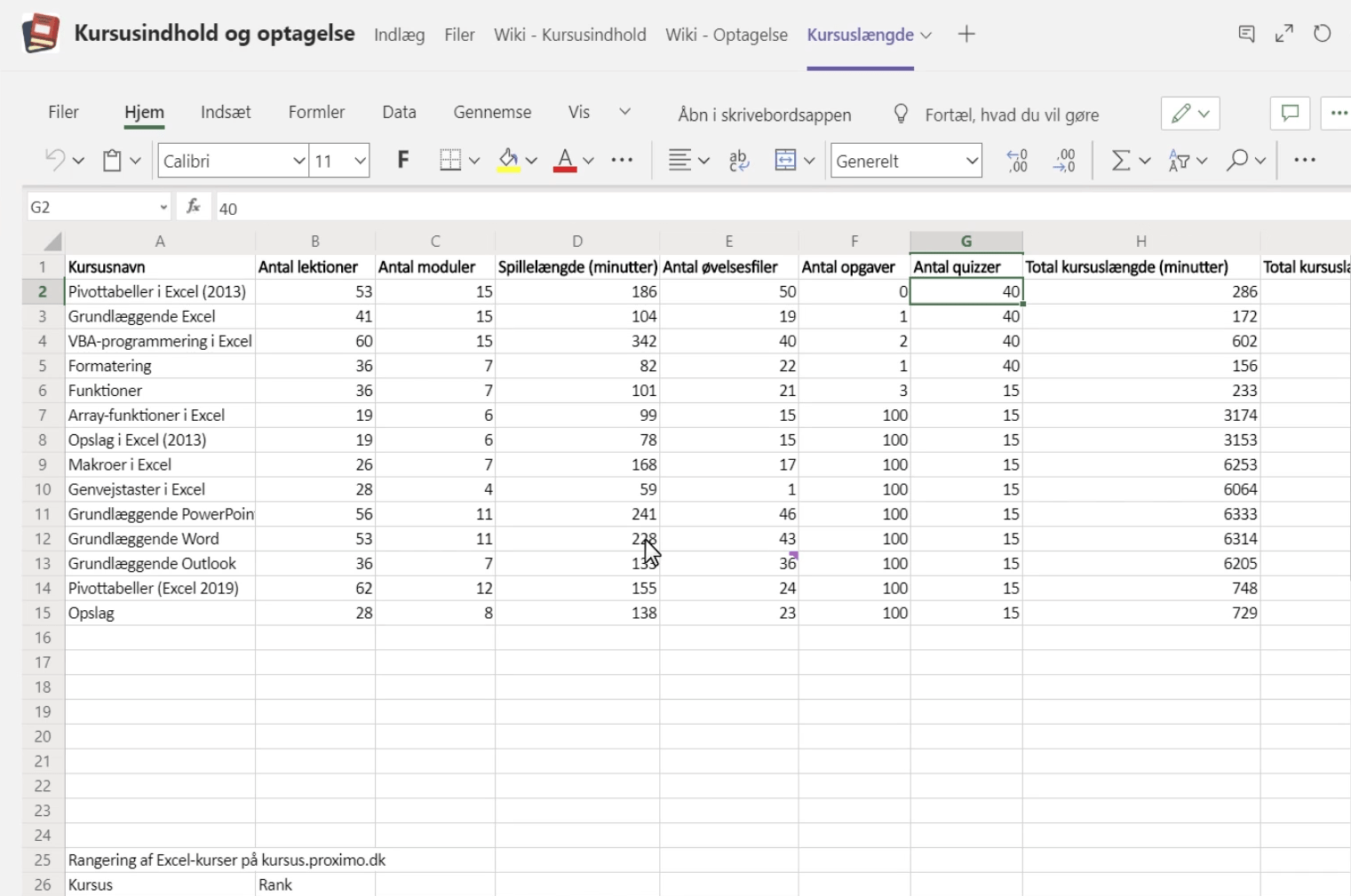The image size is (1351, 896).
Task: Click the Paste clipboard icon
Action: [x=112, y=161]
